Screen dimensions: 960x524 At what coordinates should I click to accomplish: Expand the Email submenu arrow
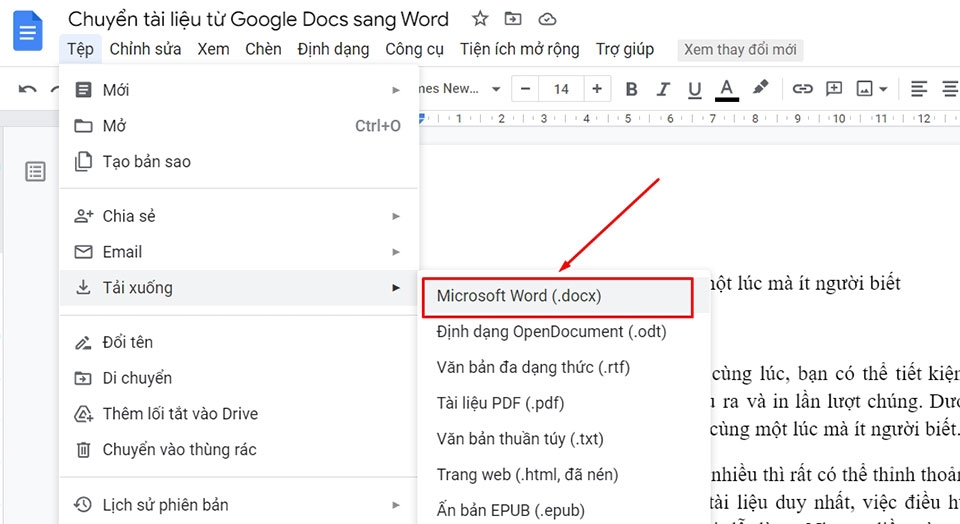(396, 252)
